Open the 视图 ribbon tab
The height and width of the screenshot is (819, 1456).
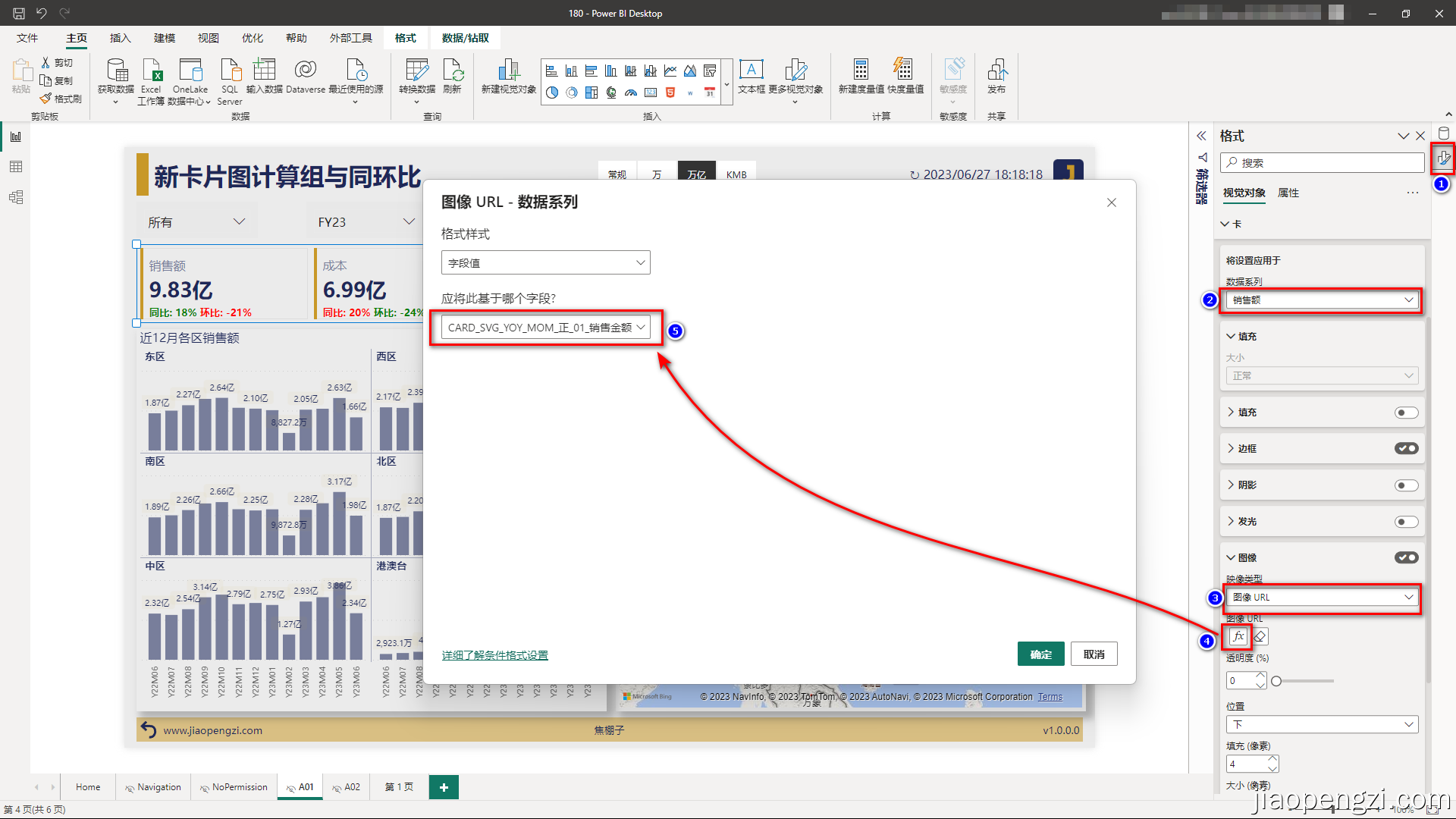tap(207, 37)
